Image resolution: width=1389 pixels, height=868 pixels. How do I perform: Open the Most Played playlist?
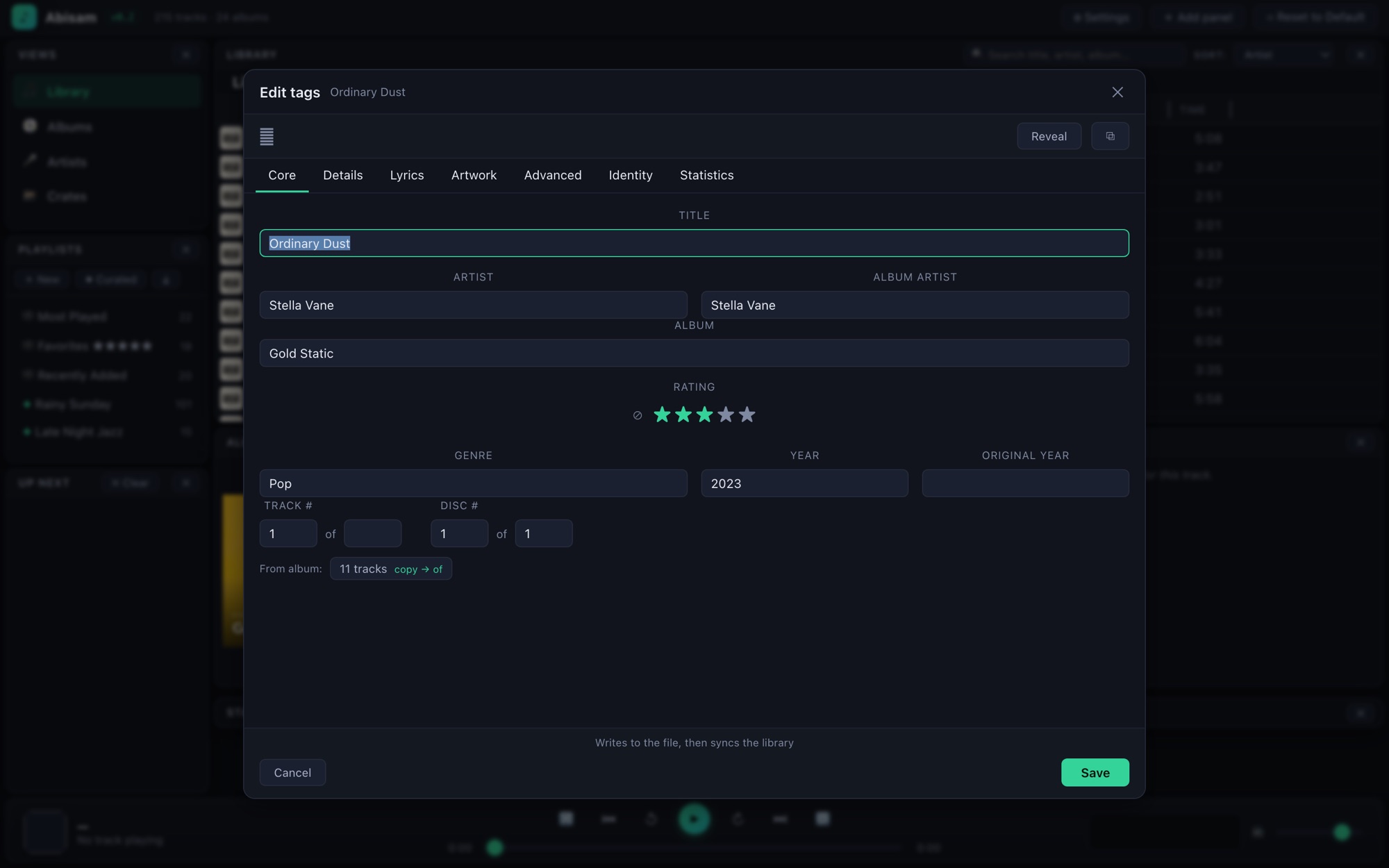click(106, 317)
